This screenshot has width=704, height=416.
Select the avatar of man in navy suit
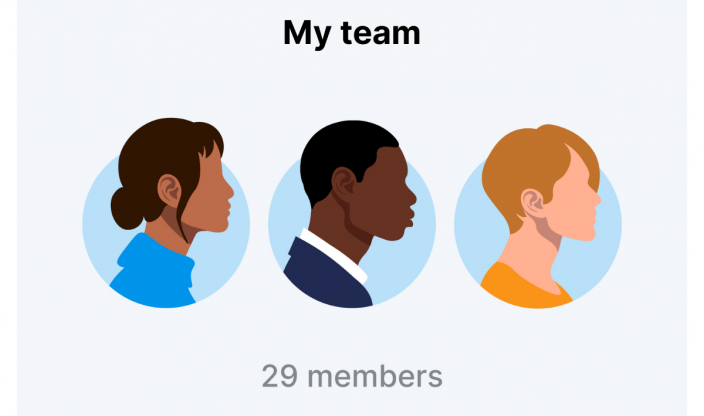click(352, 214)
